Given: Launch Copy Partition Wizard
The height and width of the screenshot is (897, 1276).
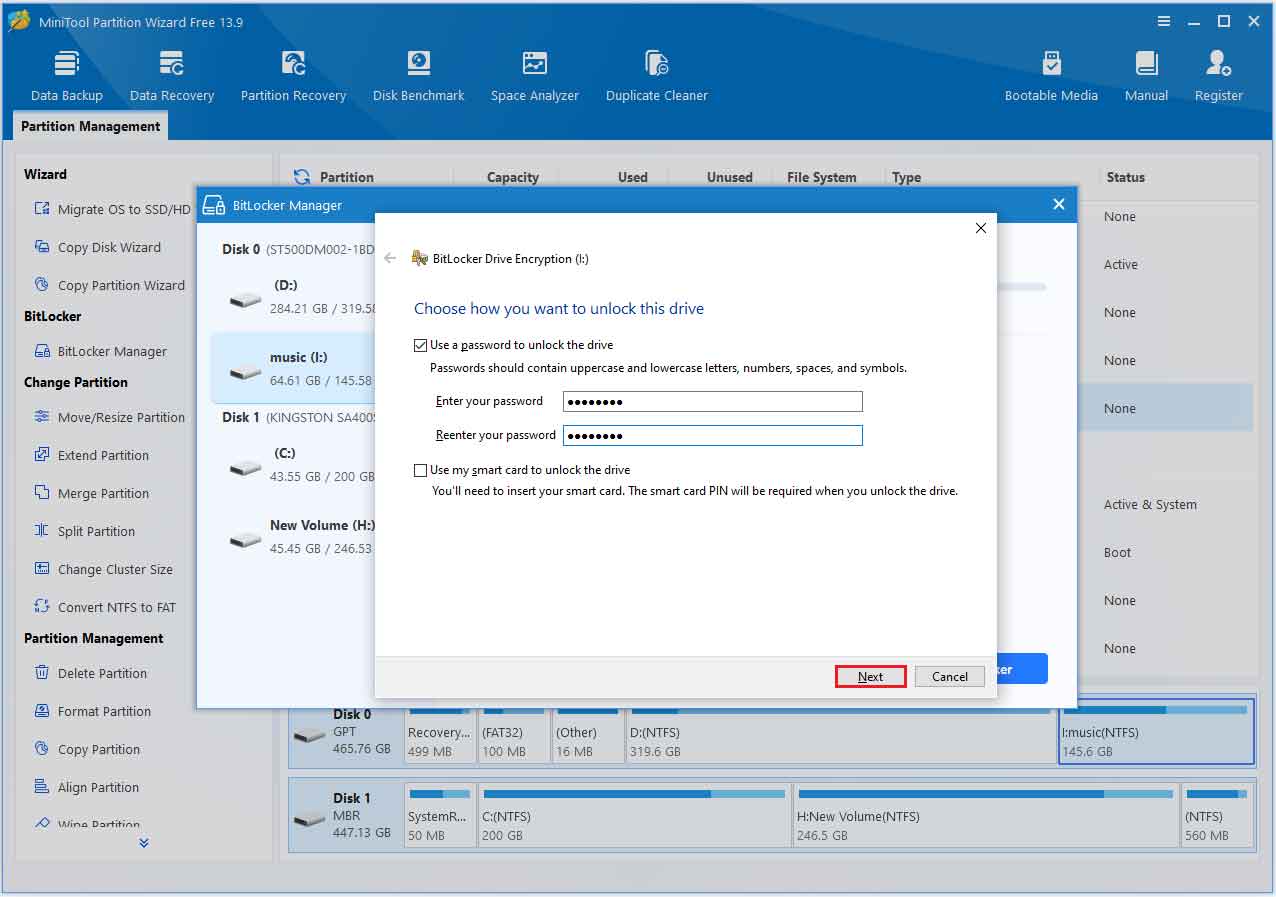Looking at the screenshot, I should point(110,285).
